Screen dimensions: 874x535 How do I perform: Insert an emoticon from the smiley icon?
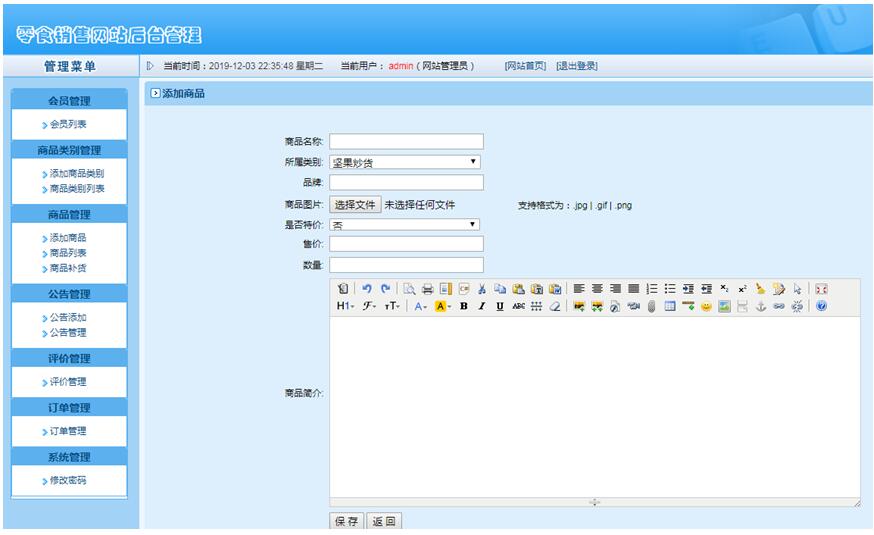coord(706,306)
